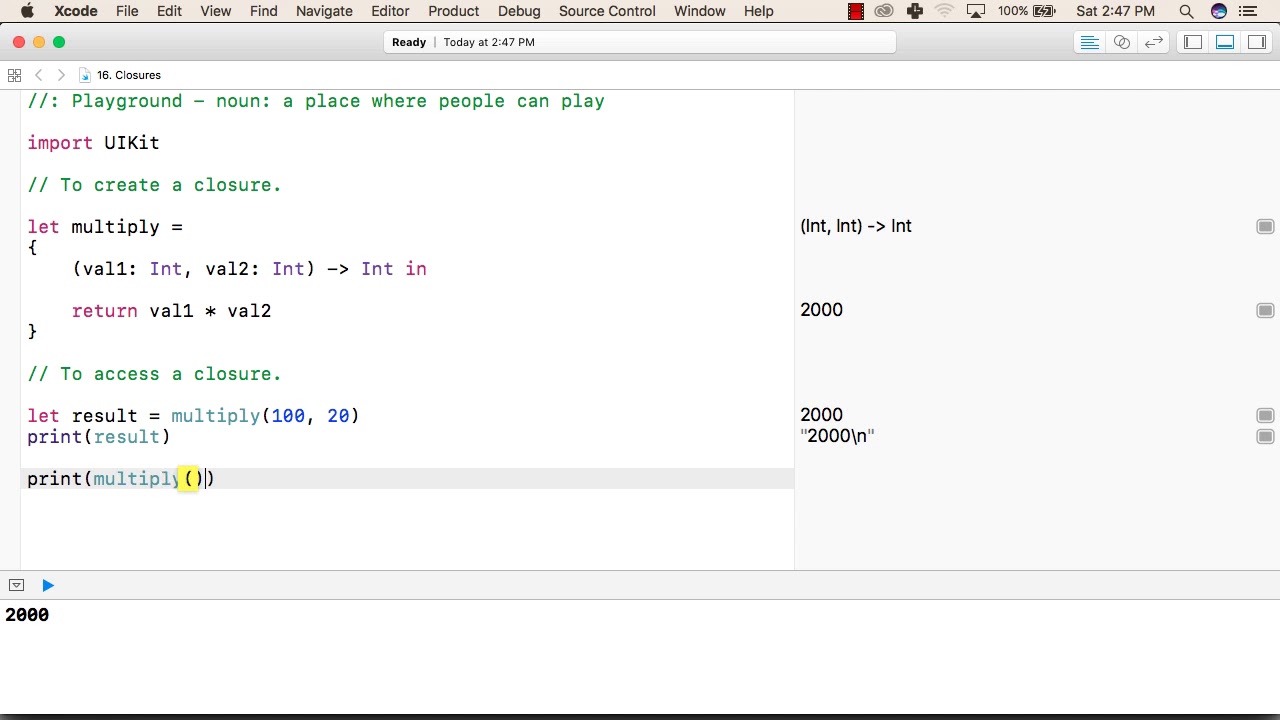Open the Find menu

[264, 11]
